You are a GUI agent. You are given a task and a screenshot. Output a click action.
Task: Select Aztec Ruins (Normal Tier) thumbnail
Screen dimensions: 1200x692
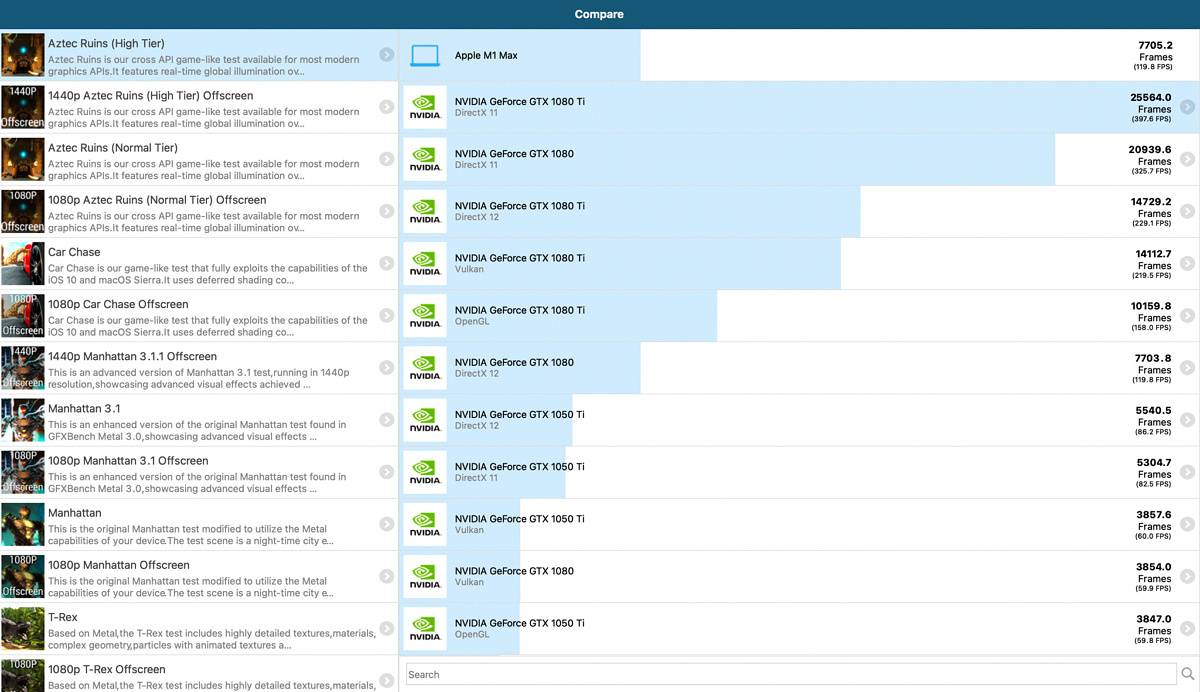pyautogui.click(x=23, y=159)
